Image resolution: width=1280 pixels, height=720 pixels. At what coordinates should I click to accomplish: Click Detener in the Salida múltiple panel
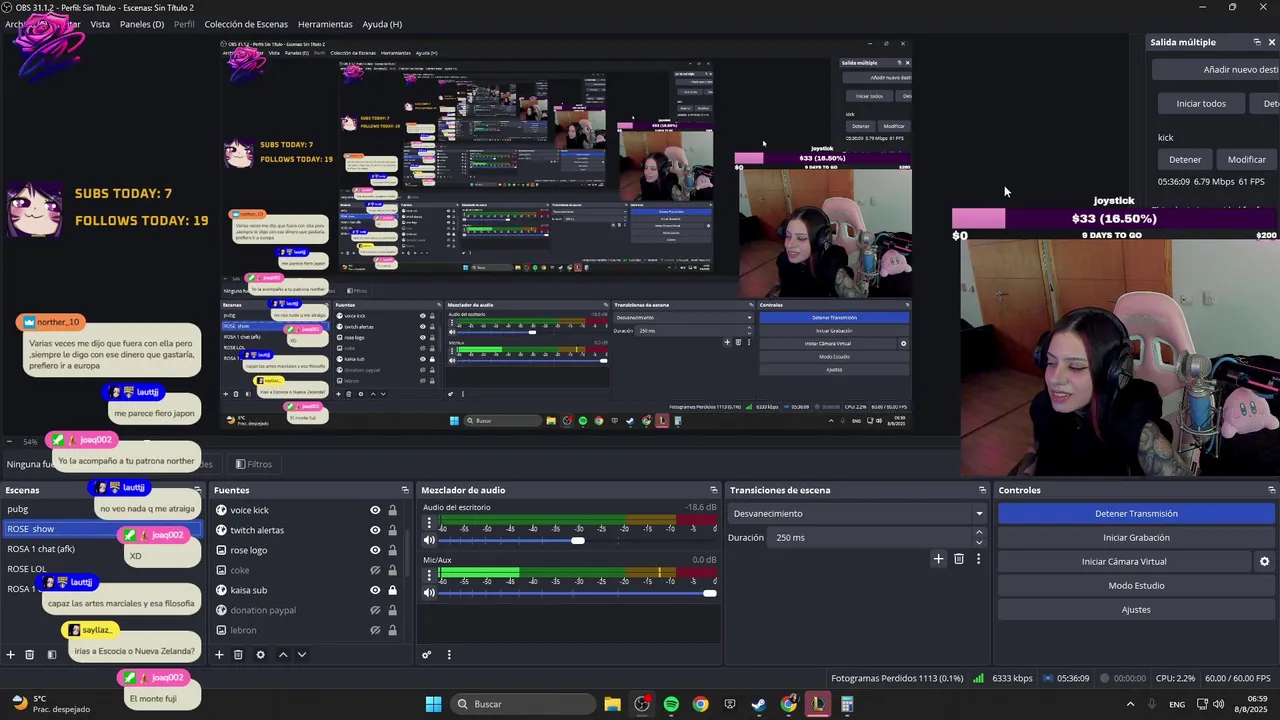coord(1185,159)
